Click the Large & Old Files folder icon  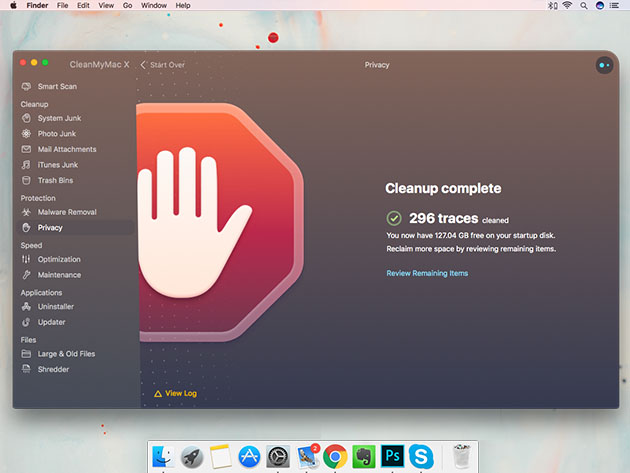click(x=26, y=354)
